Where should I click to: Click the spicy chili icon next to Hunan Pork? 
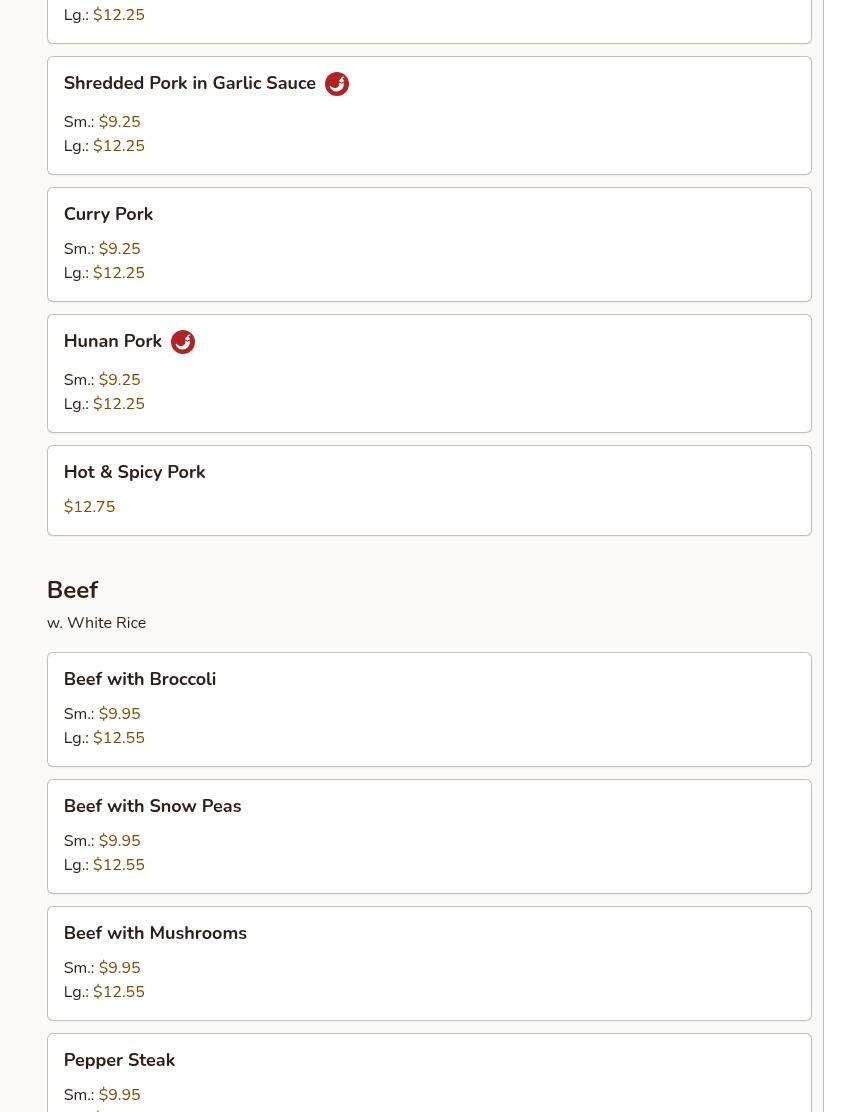click(183, 342)
